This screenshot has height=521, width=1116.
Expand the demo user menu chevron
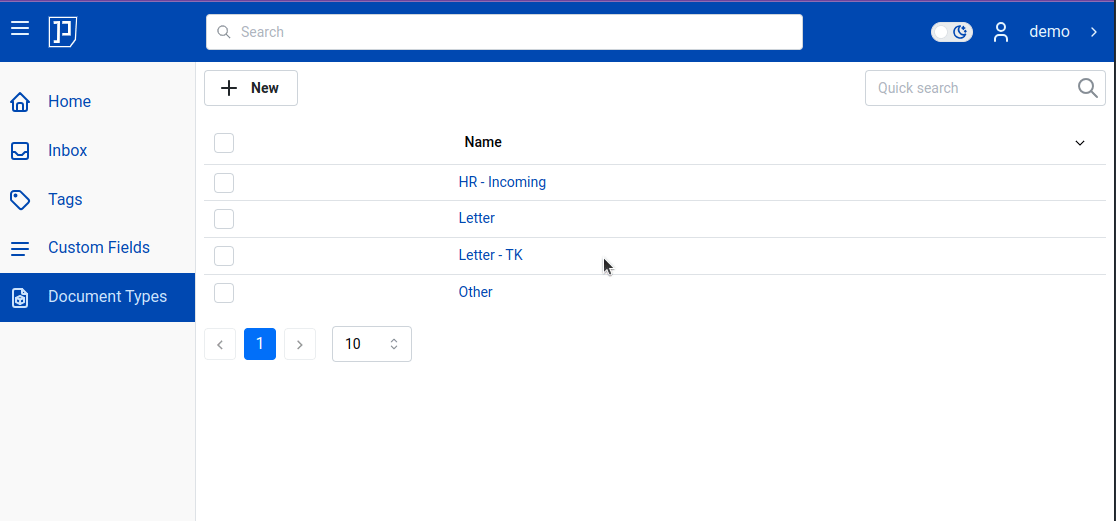tap(1094, 32)
